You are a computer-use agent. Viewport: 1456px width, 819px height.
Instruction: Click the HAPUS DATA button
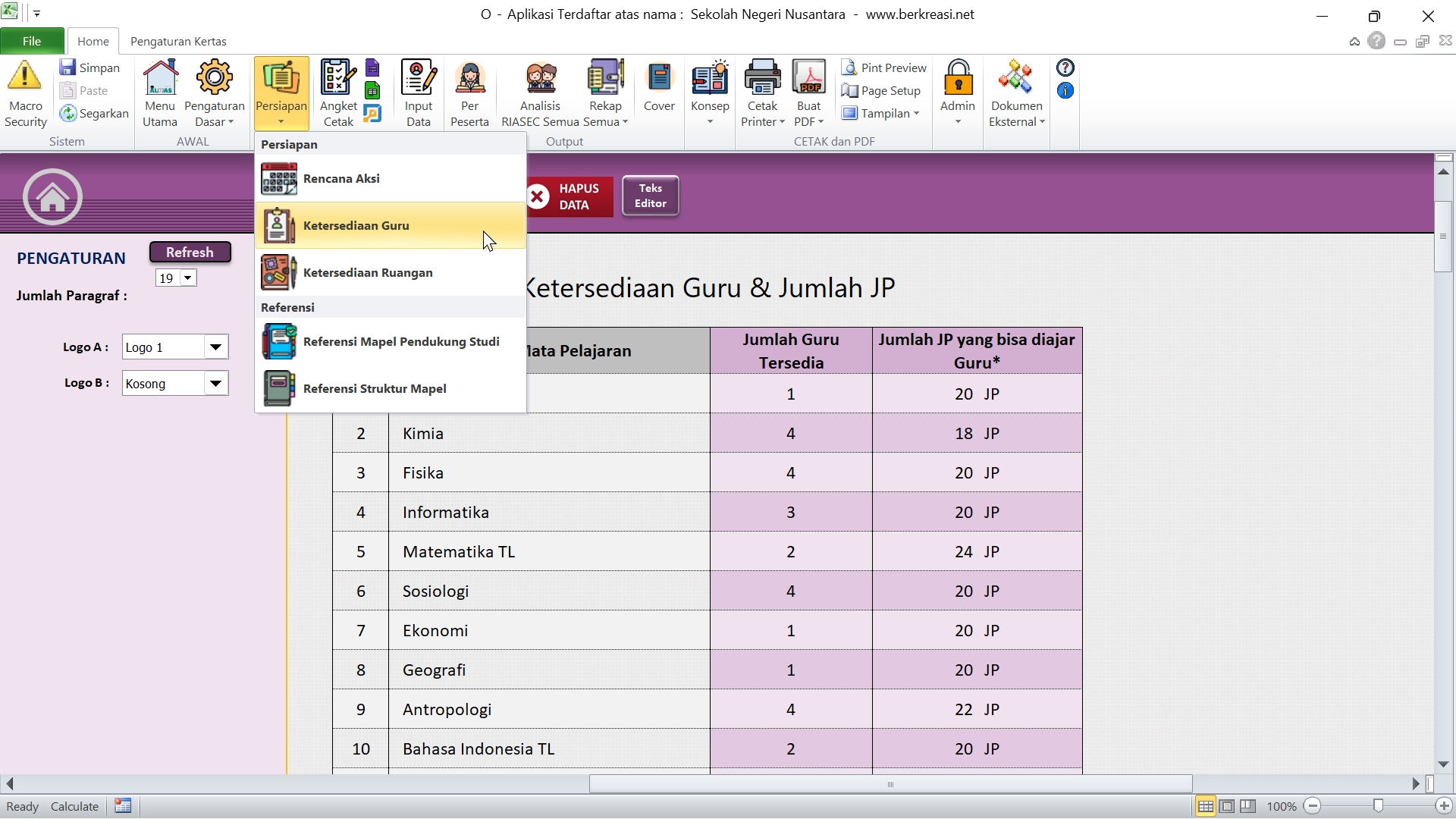pyautogui.click(x=569, y=196)
